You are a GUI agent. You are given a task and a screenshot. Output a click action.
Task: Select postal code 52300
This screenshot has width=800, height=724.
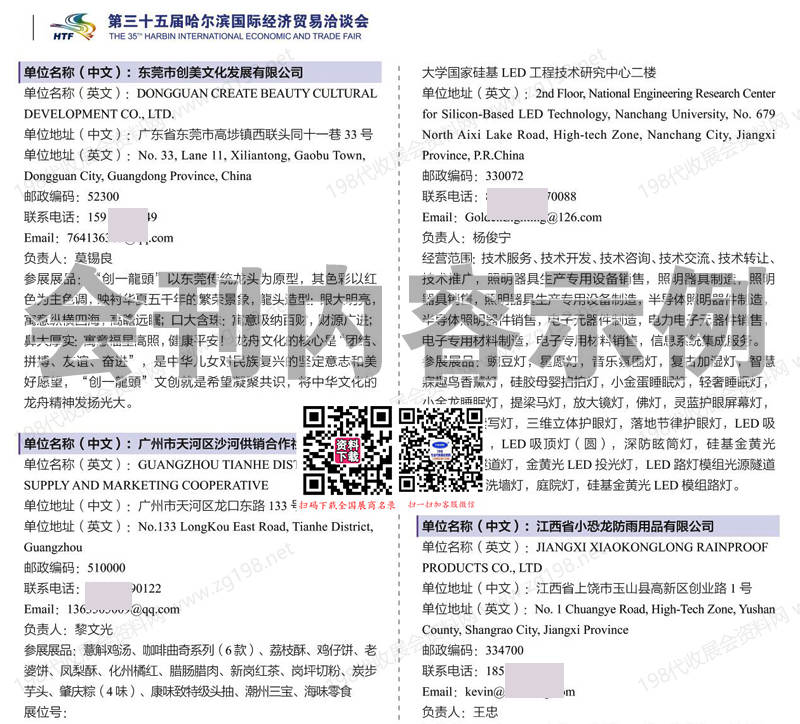click(103, 196)
